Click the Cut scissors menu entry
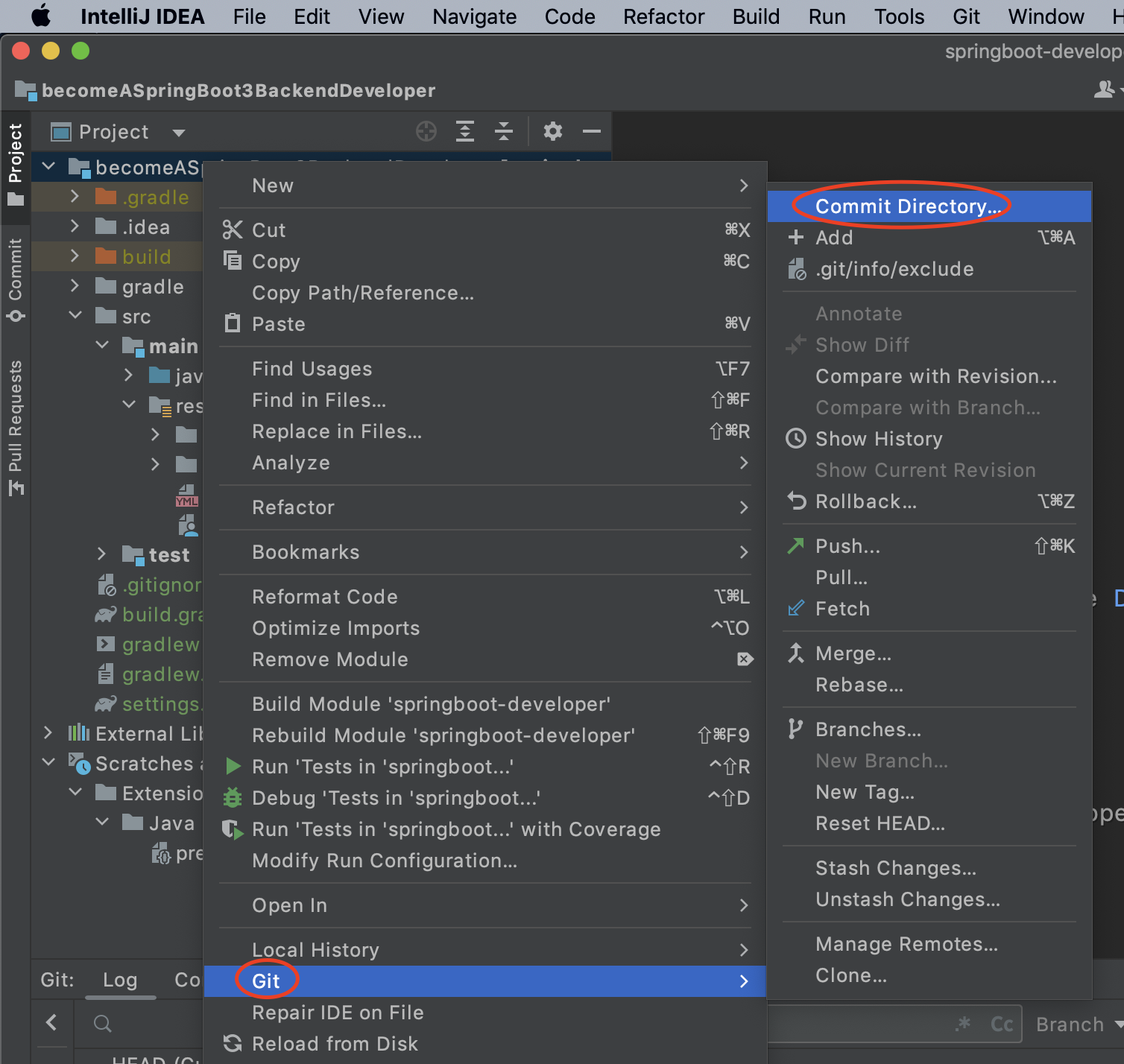Viewport: 1124px width, 1064px height. (484, 230)
